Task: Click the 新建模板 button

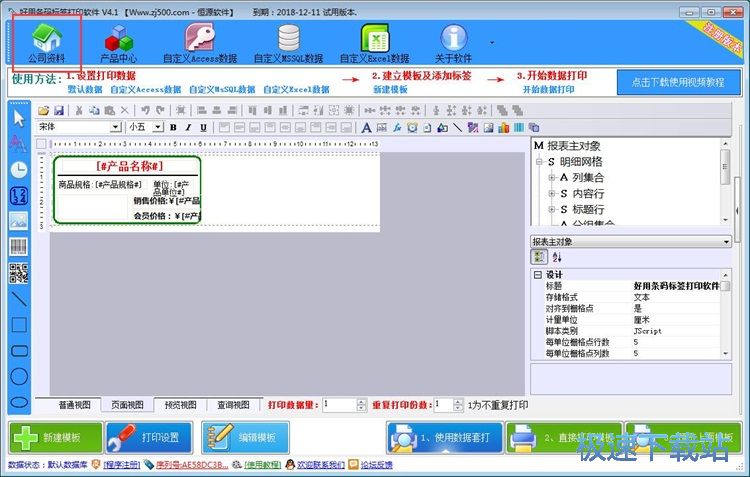Action: pos(55,437)
